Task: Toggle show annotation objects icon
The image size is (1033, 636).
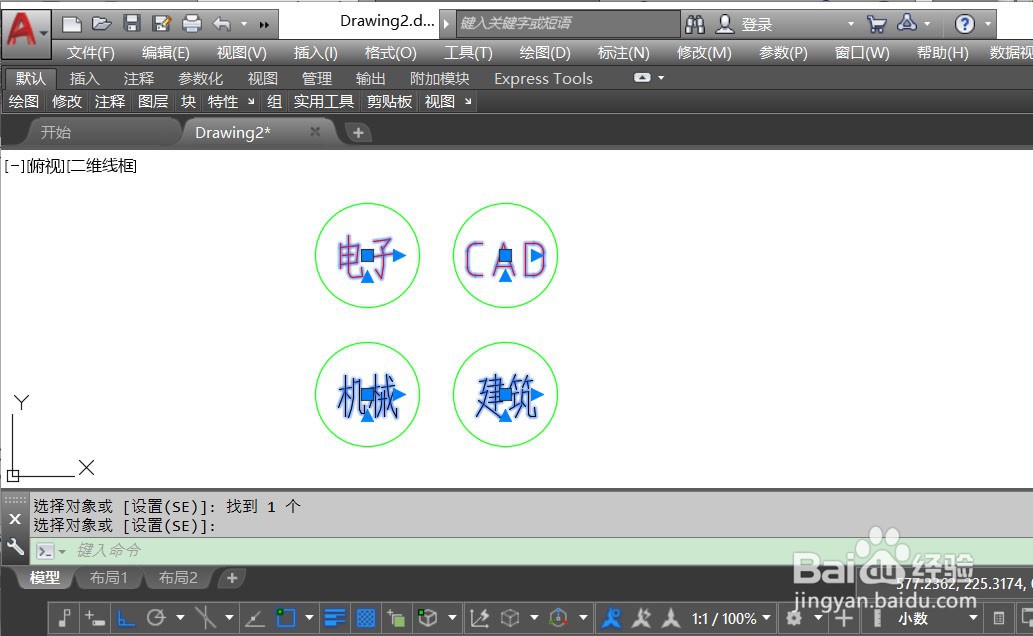Action: pos(611,618)
